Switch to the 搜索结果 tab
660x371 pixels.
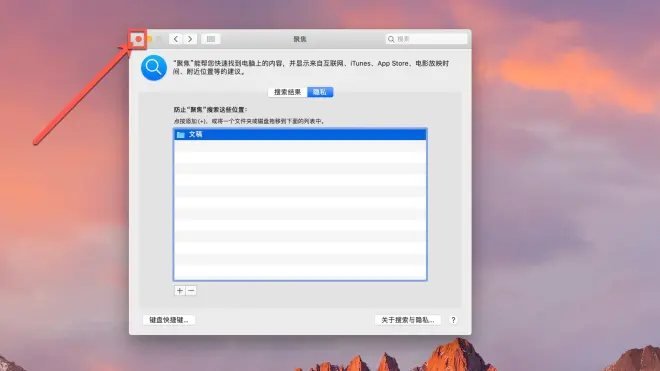click(288, 92)
